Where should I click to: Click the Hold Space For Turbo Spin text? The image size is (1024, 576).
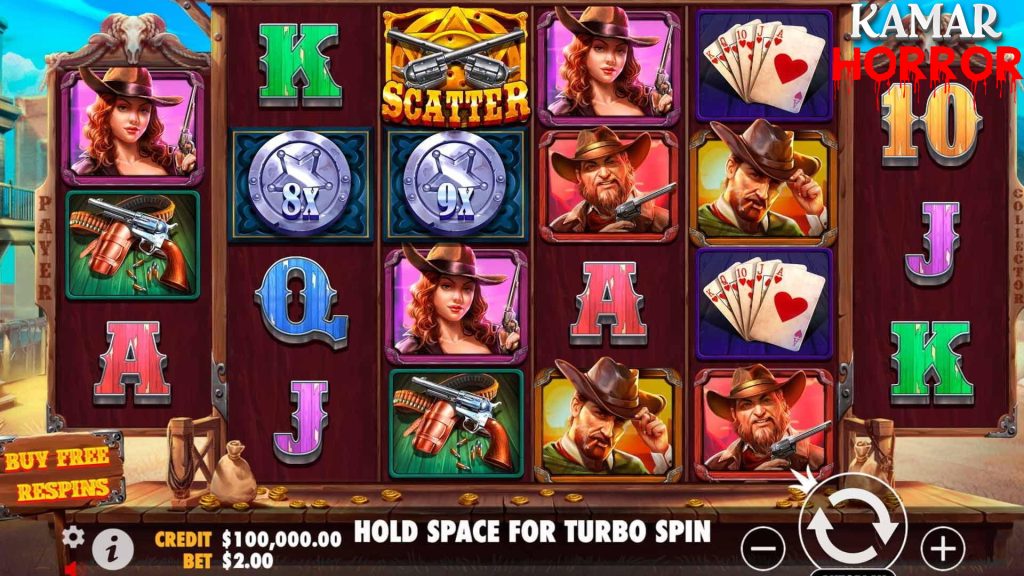(532, 532)
